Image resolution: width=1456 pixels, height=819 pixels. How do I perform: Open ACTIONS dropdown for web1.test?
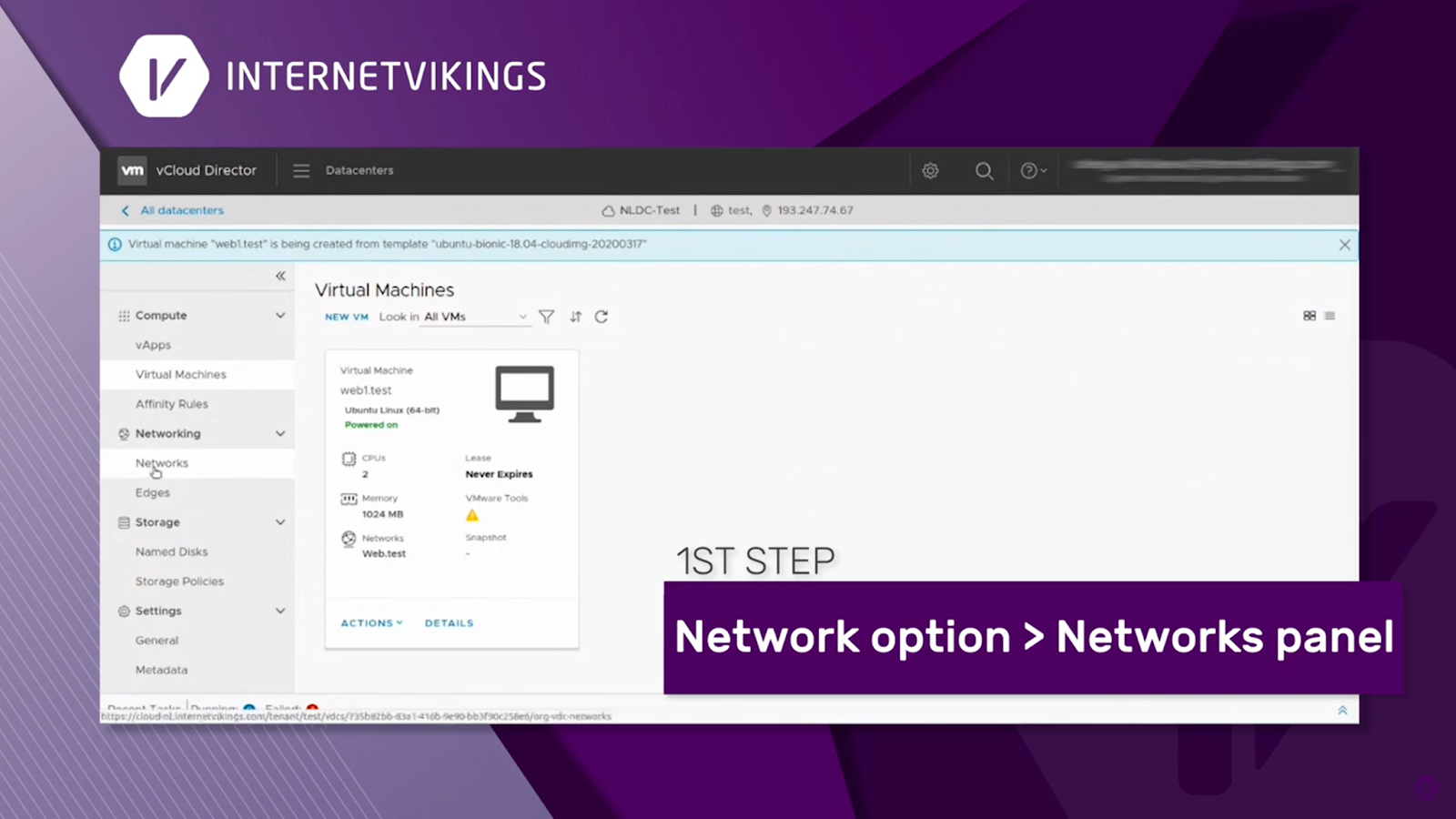pyautogui.click(x=371, y=623)
